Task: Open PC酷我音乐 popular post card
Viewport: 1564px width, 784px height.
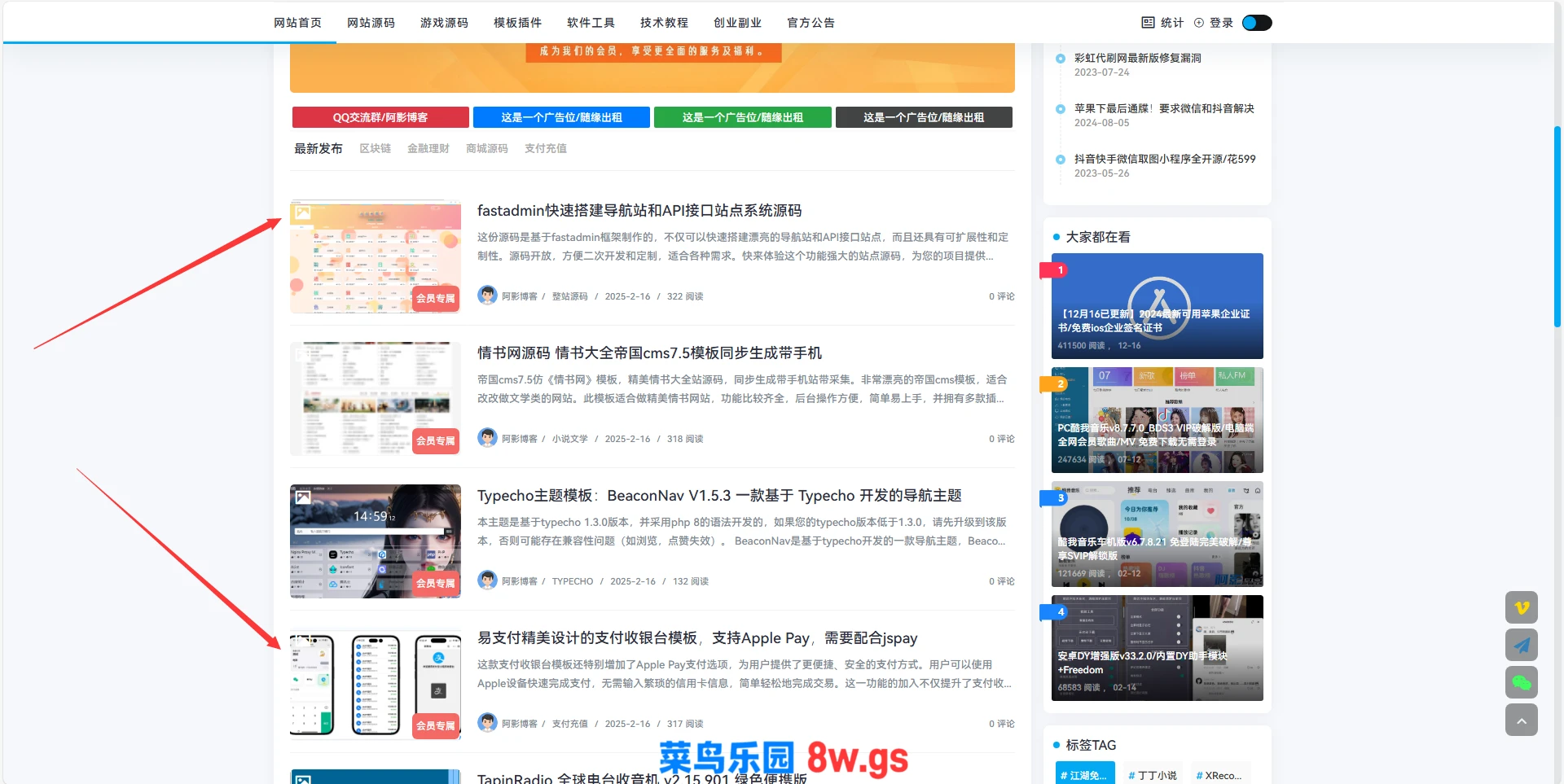Action: (x=1157, y=420)
